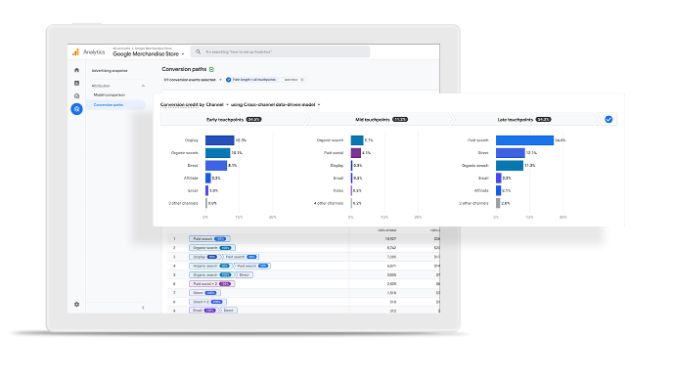Open the Explore icon in left rail
Viewport: 679px width, 391px height.
77,96
